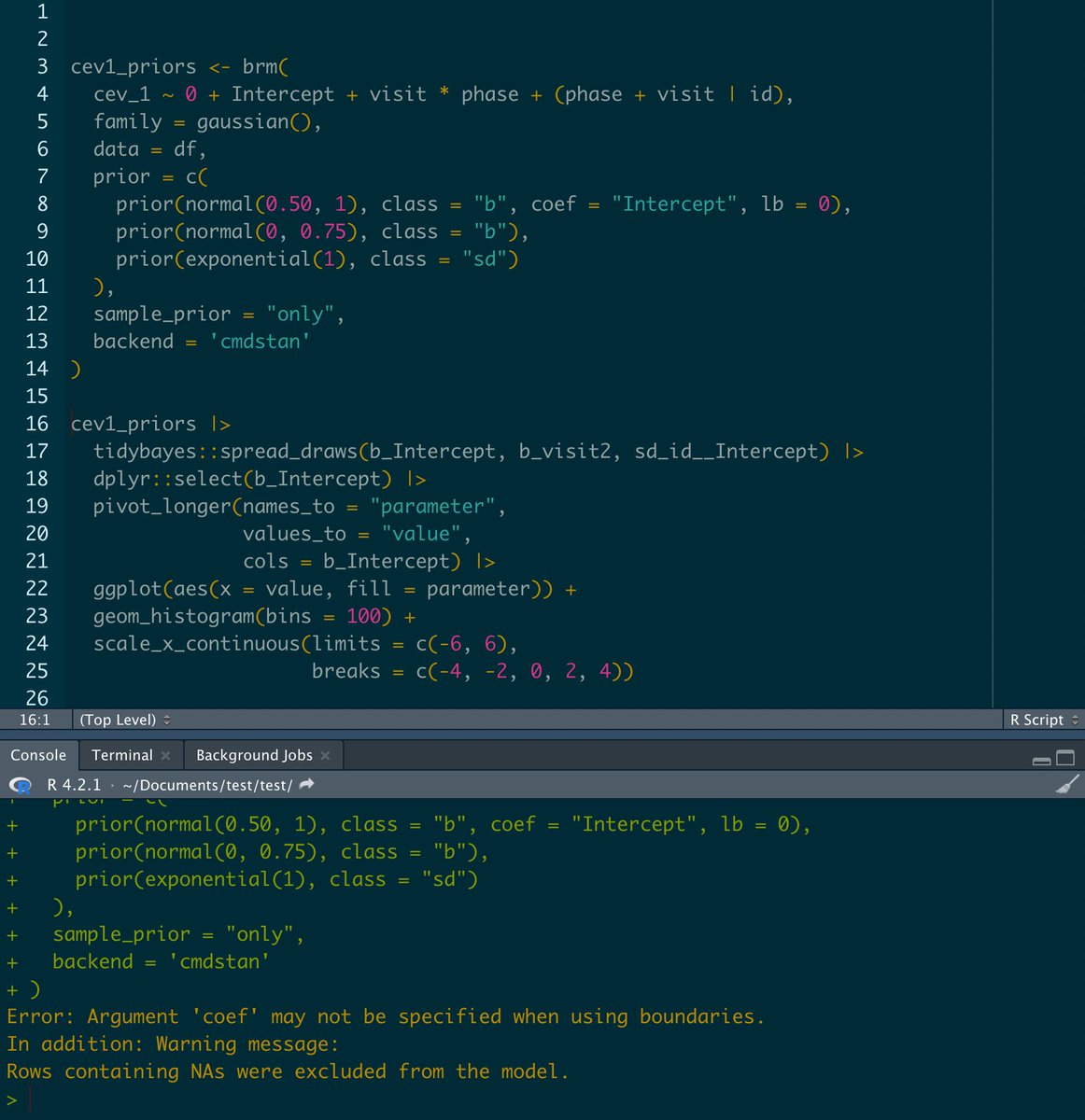Click the 'cev1_priors |>' line in the editor
The width and height of the screenshot is (1085, 1120).
150,424
